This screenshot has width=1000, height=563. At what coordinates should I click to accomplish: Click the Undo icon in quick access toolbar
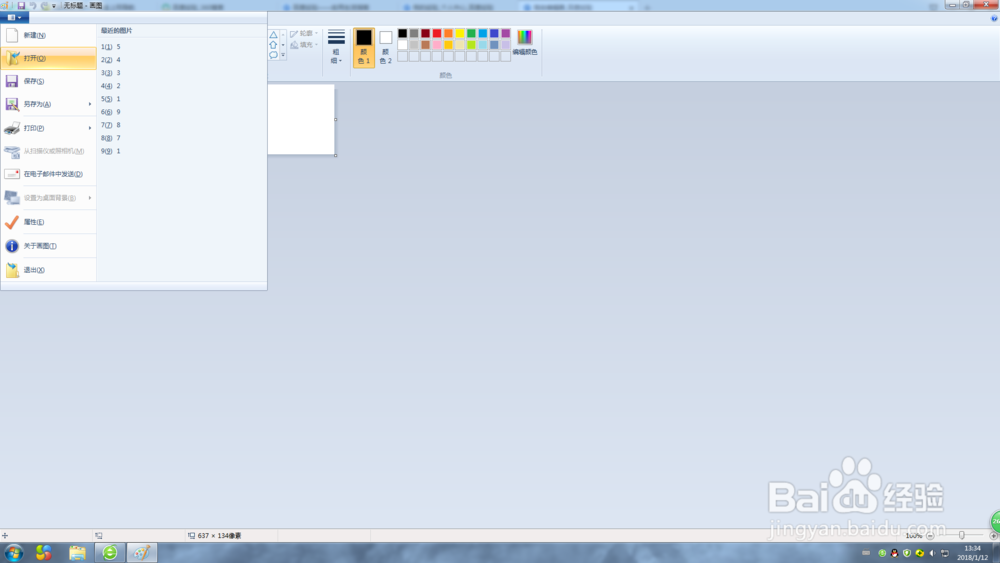pyautogui.click(x=33, y=5)
